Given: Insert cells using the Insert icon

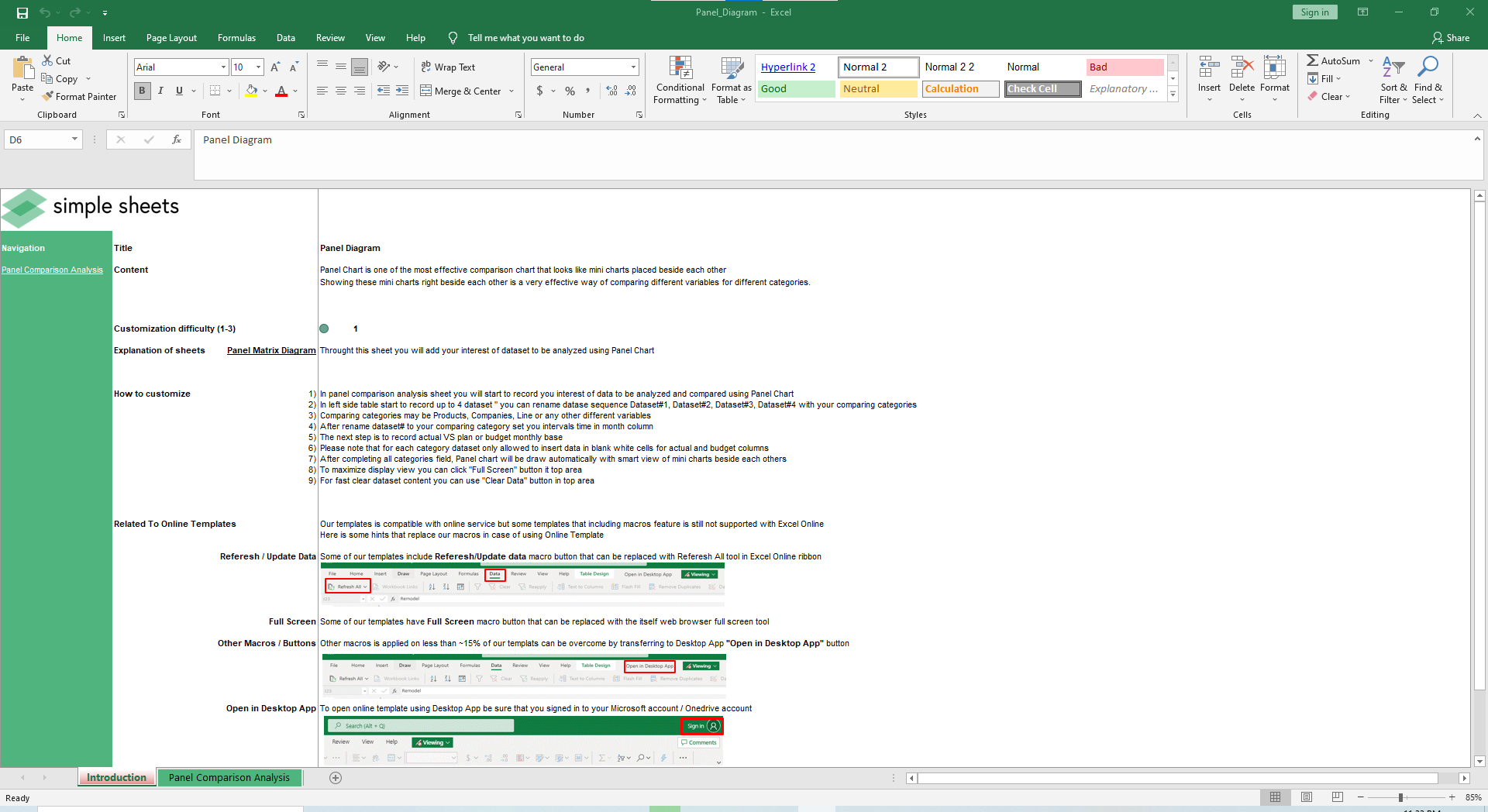Looking at the screenshot, I should [1209, 67].
